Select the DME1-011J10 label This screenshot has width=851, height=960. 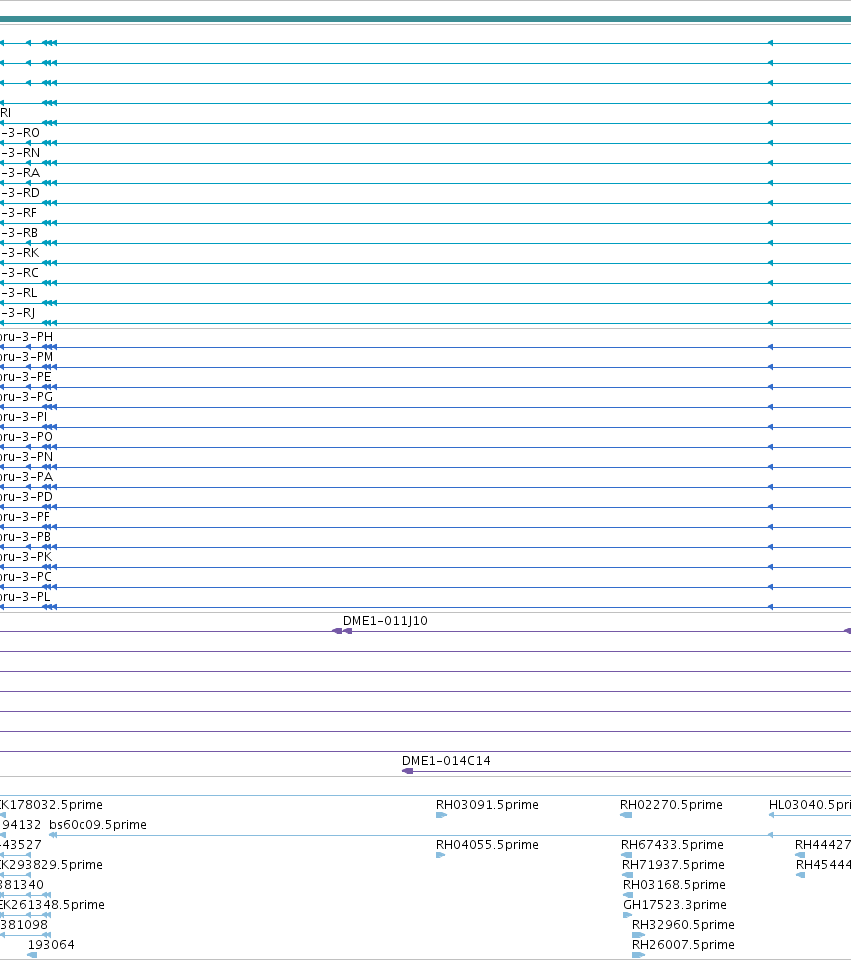pos(385,621)
